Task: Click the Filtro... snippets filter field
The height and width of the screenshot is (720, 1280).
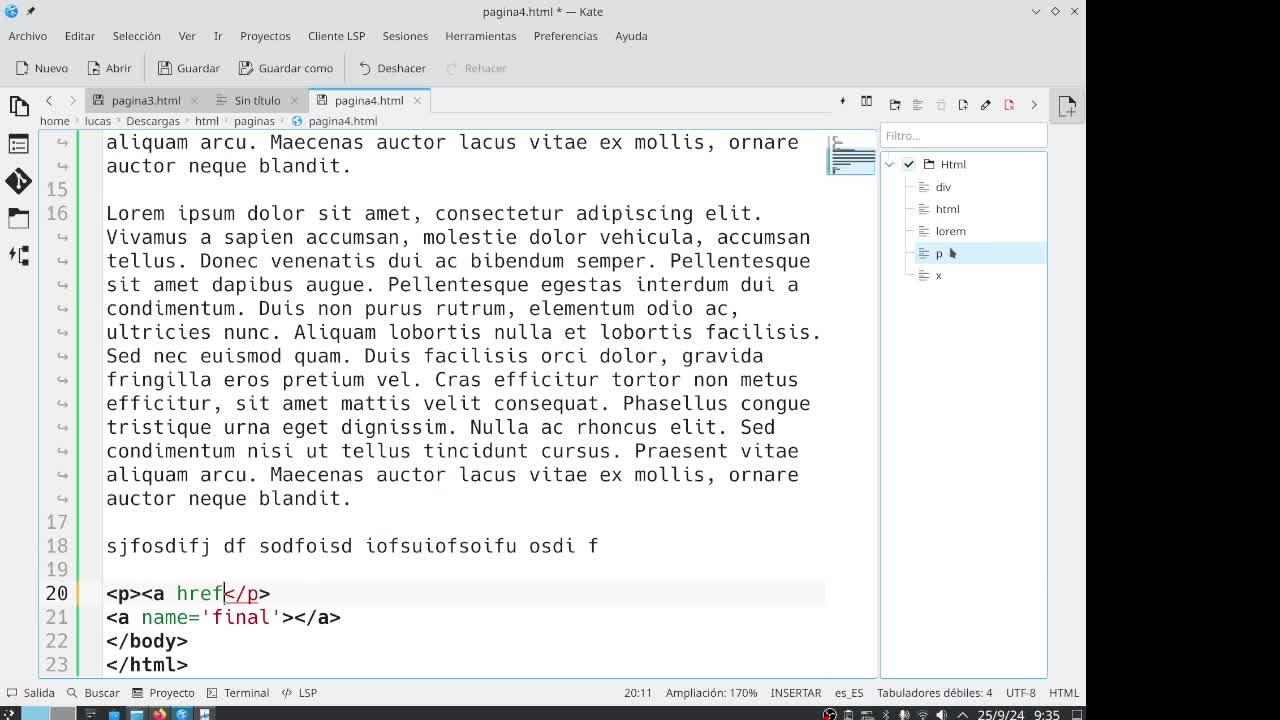Action: coord(963,136)
